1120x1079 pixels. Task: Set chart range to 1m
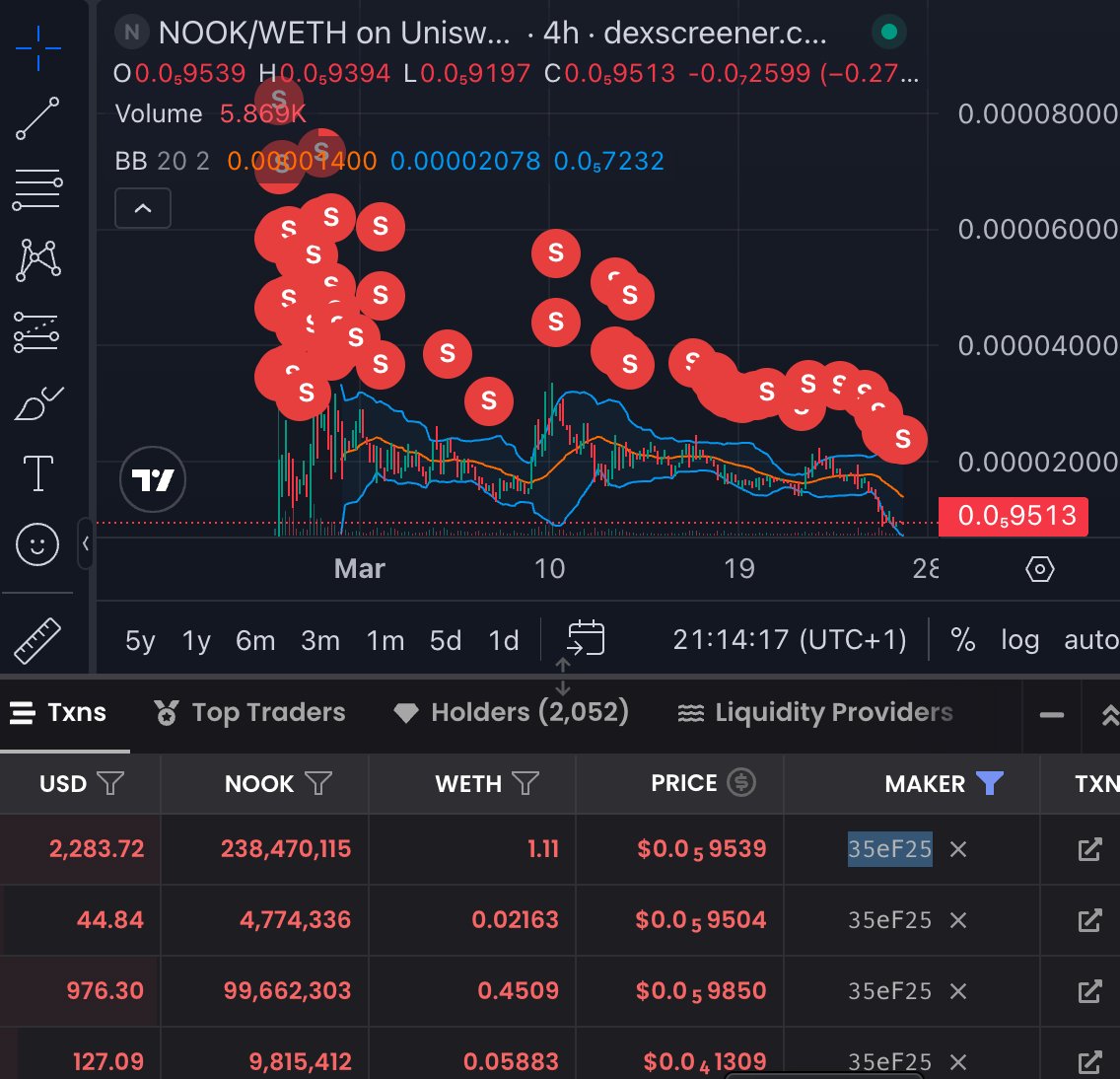coord(385,640)
